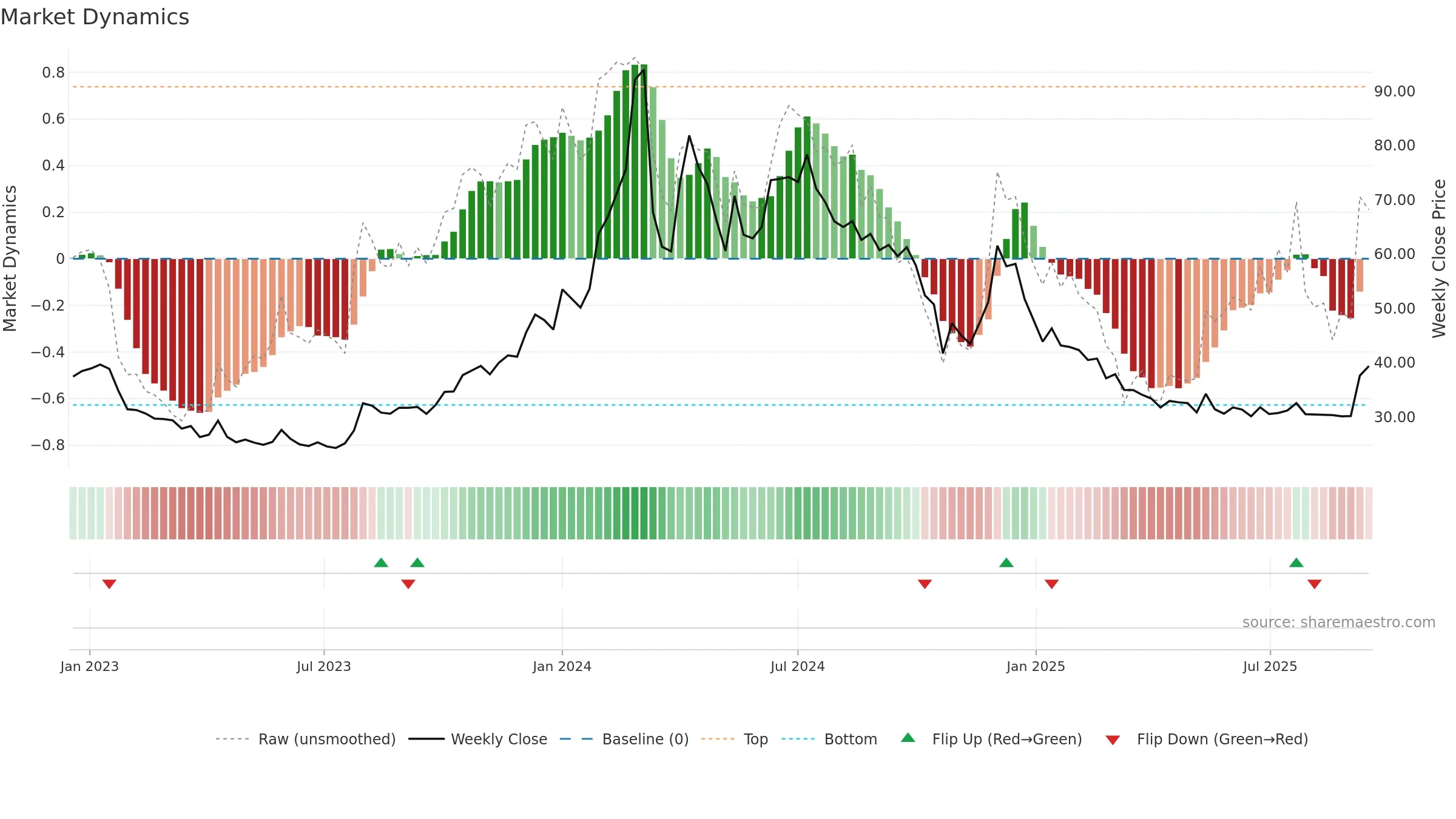Select the green flip-up marker in December 2024
The height and width of the screenshot is (819, 1456).
pos(1006,562)
